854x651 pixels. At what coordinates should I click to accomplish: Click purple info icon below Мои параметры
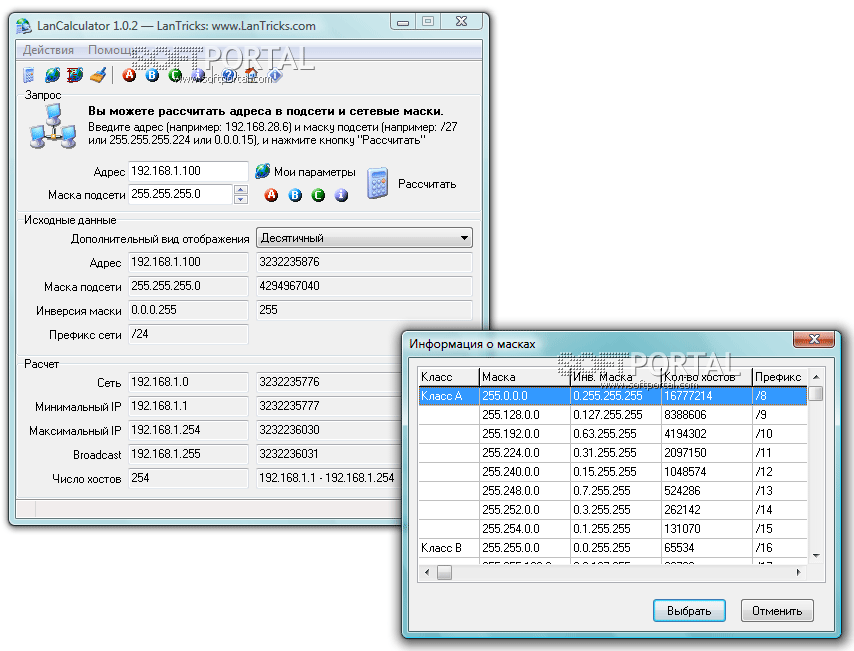[341, 194]
